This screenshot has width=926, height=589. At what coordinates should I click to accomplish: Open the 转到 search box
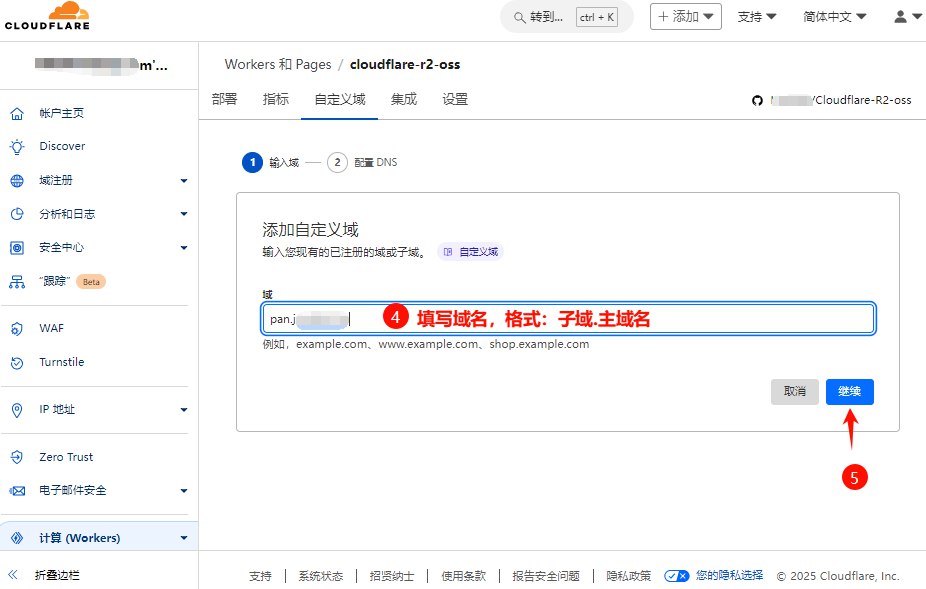[x=565, y=17]
